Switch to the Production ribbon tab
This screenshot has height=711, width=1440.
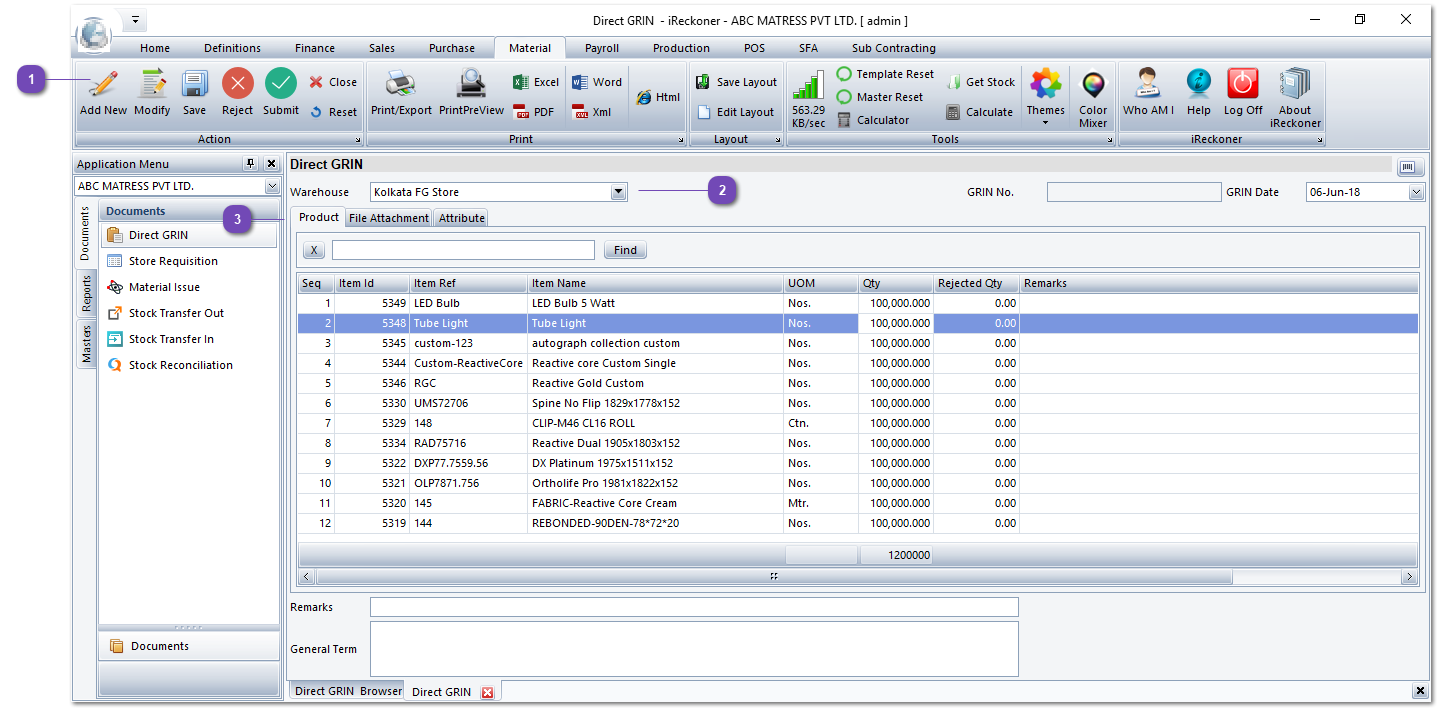681,48
